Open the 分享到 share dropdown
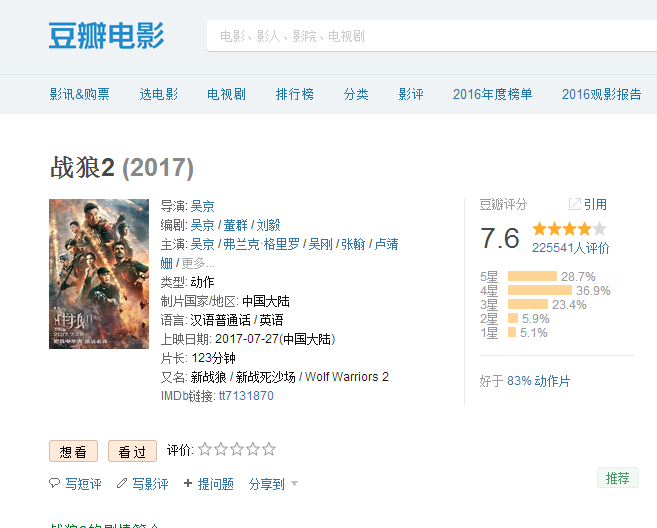Screen dimensions: 657x528 [x=273, y=484]
